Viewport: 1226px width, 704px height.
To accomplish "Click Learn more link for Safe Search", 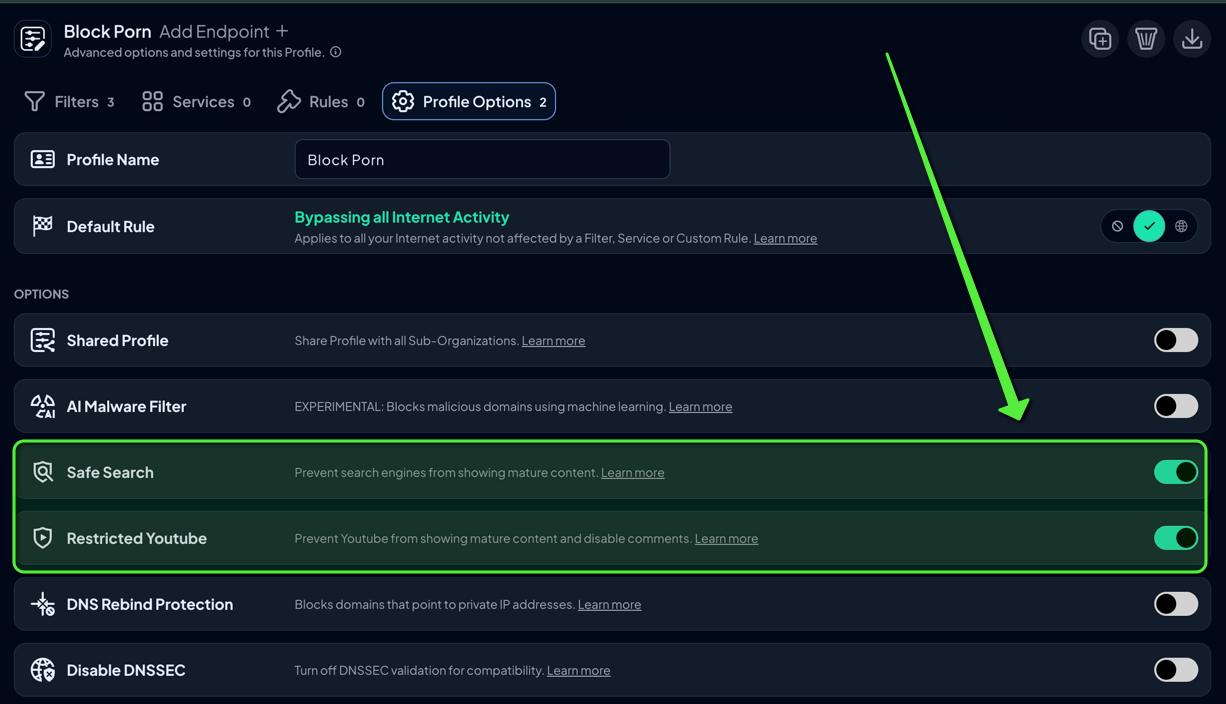I will [x=632, y=473].
